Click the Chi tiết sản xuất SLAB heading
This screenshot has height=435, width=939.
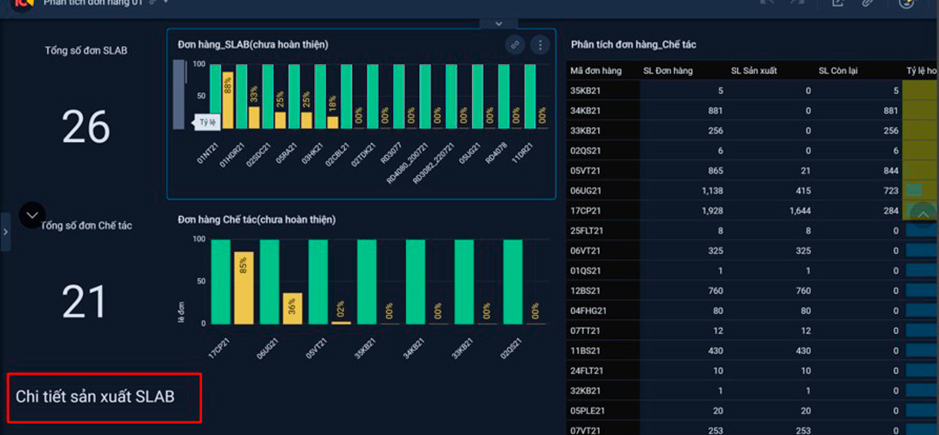[95, 397]
